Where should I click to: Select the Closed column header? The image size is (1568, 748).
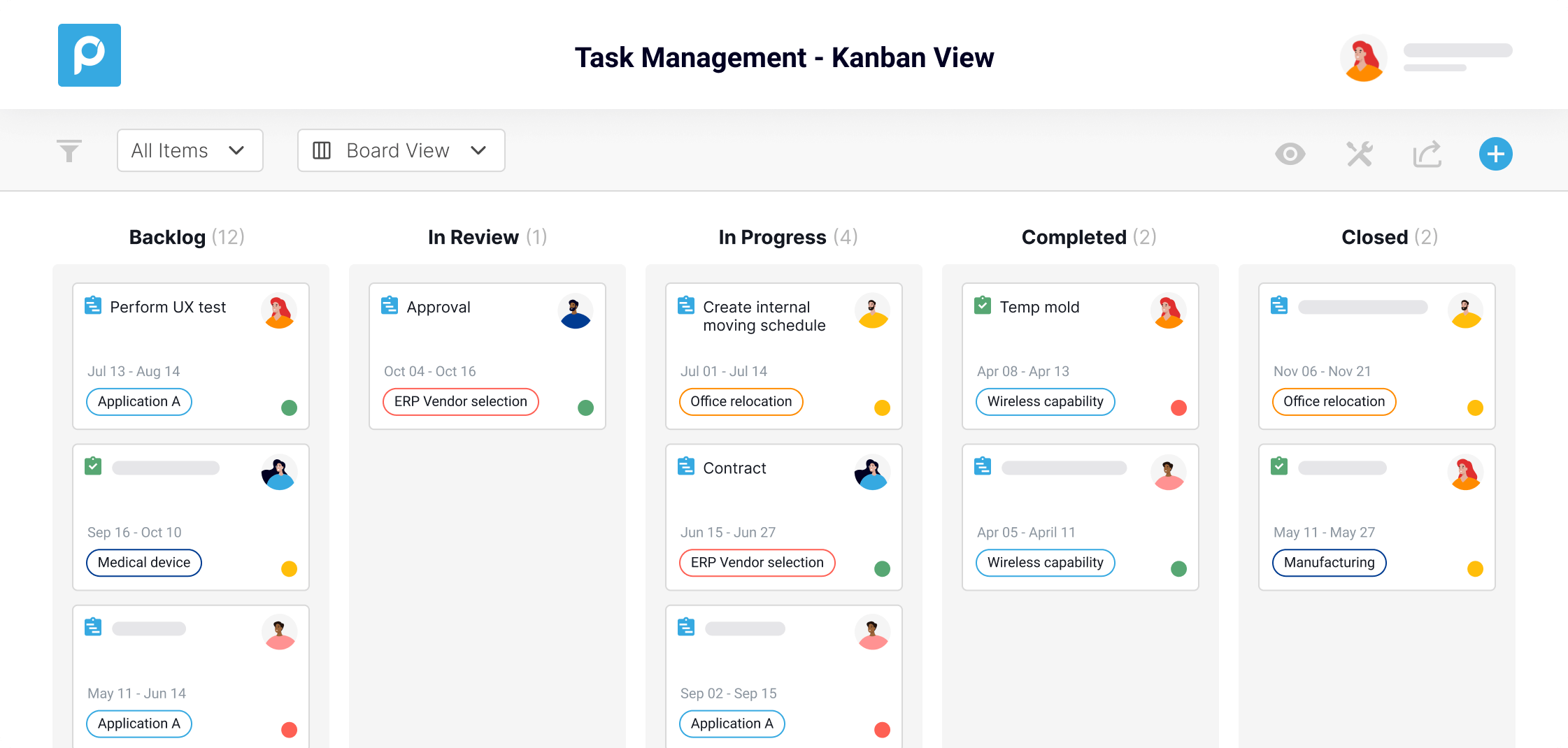(x=1390, y=237)
